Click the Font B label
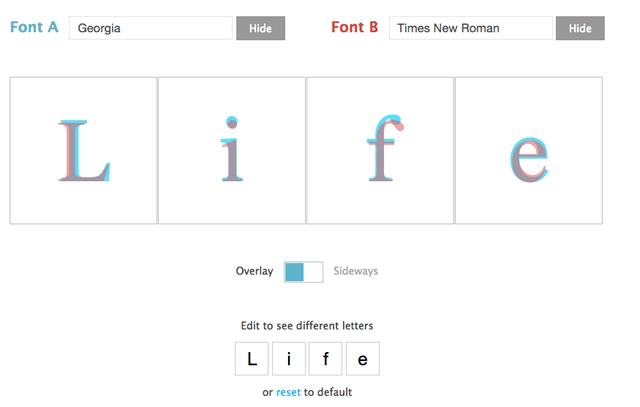Screen dimensions: 640x407 (354, 27)
